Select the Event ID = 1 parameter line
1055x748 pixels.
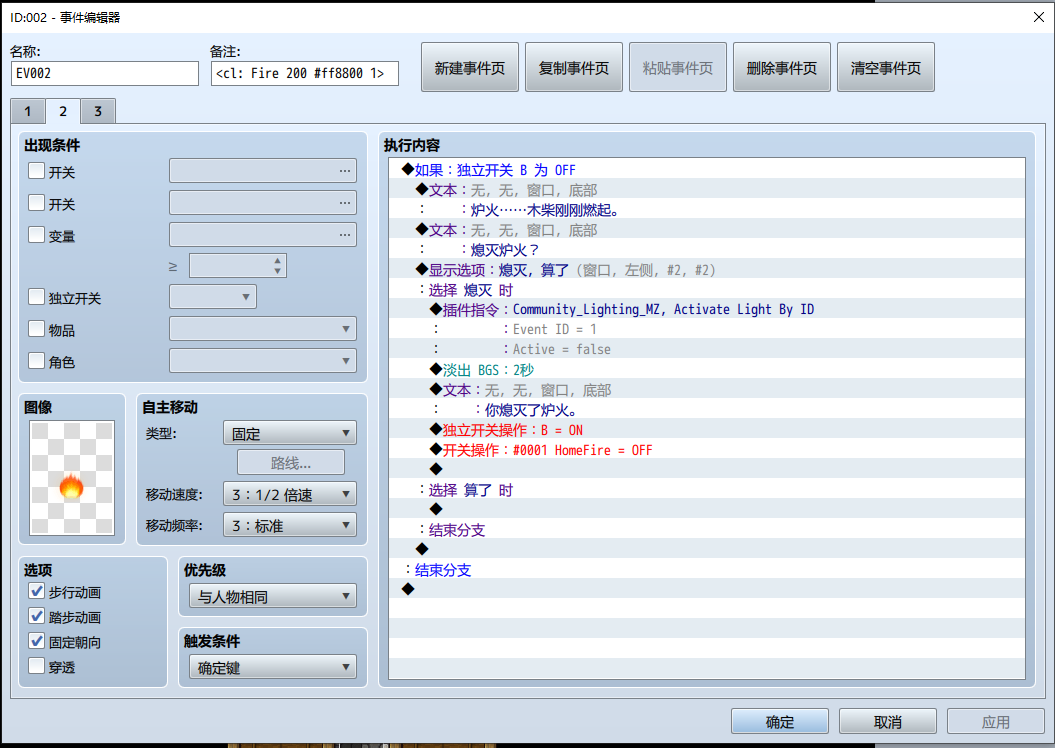[706, 330]
